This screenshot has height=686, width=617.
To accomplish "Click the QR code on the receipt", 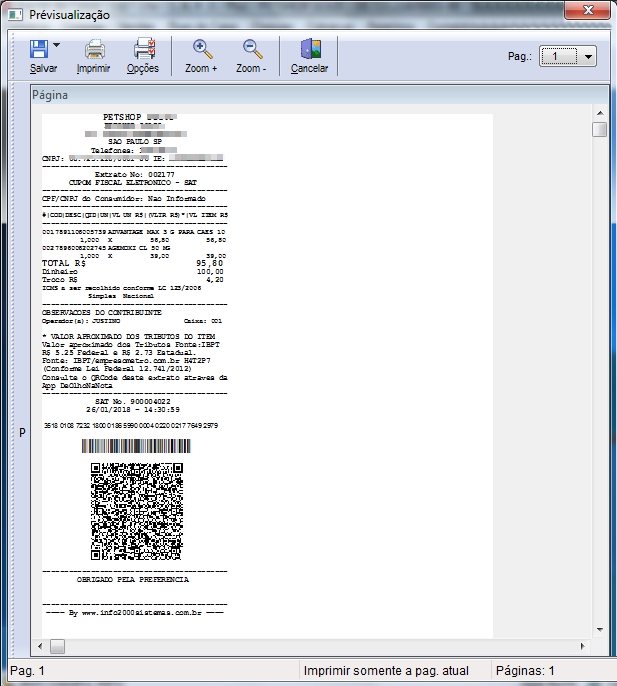I will [x=137, y=511].
